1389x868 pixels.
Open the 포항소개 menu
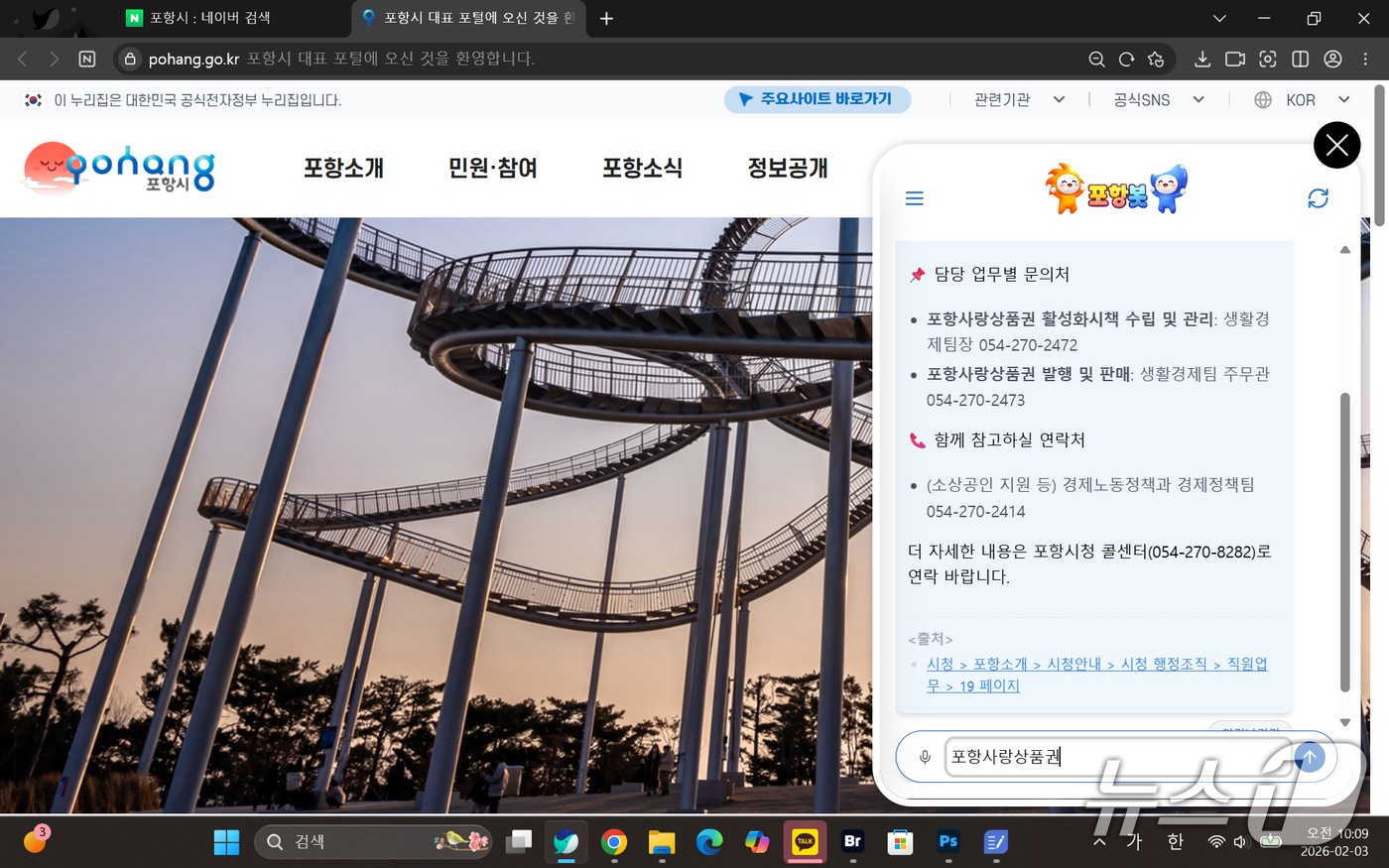click(x=342, y=169)
